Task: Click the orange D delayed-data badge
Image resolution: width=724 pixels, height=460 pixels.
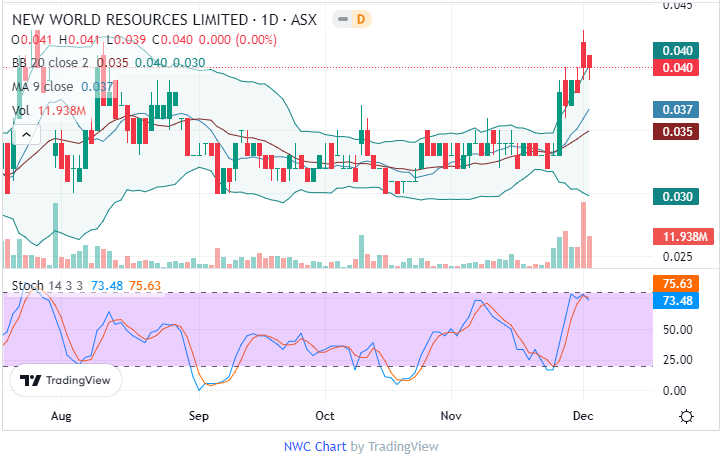Action: tap(360, 19)
